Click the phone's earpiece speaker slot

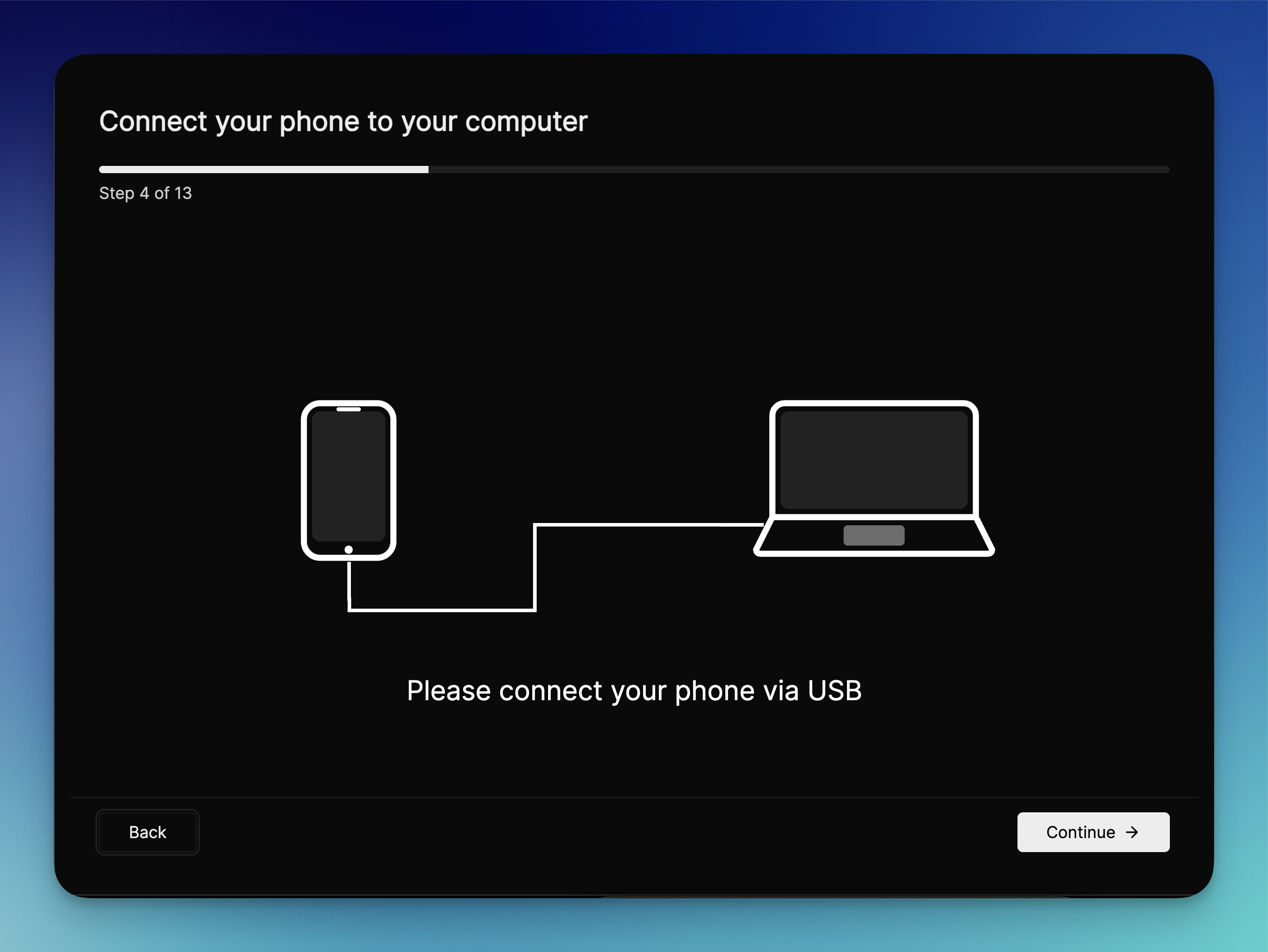349,410
